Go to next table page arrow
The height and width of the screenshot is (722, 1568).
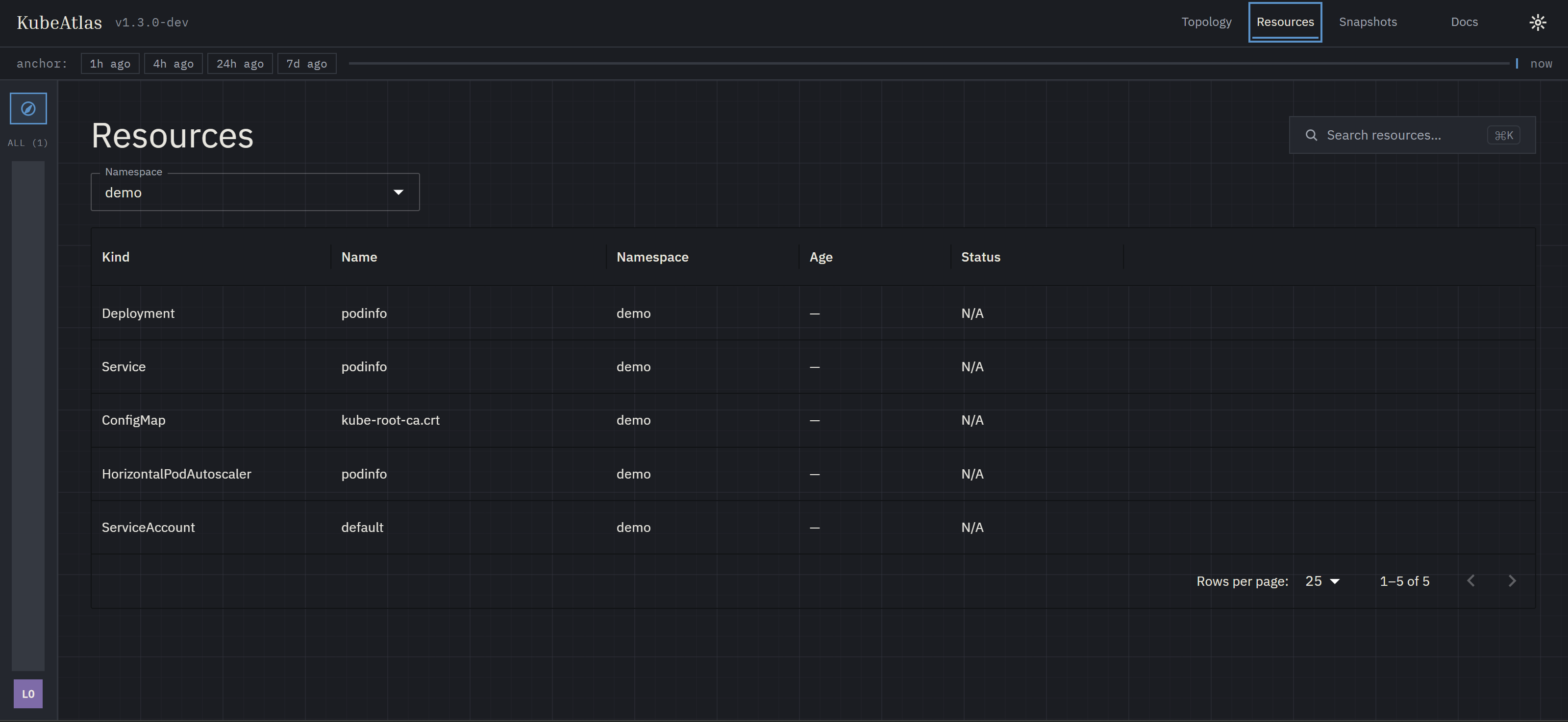(x=1512, y=581)
